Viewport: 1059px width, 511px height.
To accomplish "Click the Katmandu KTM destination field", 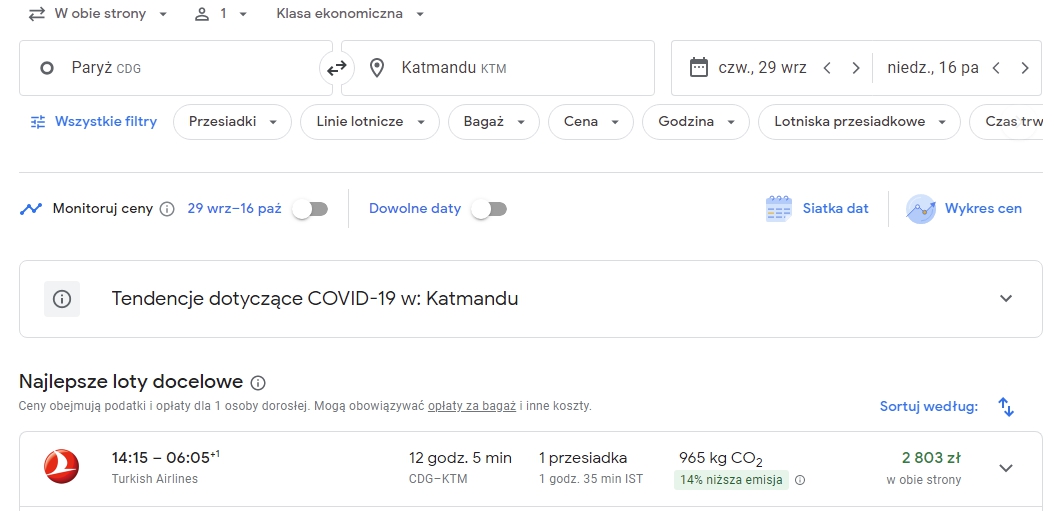I will [498, 68].
